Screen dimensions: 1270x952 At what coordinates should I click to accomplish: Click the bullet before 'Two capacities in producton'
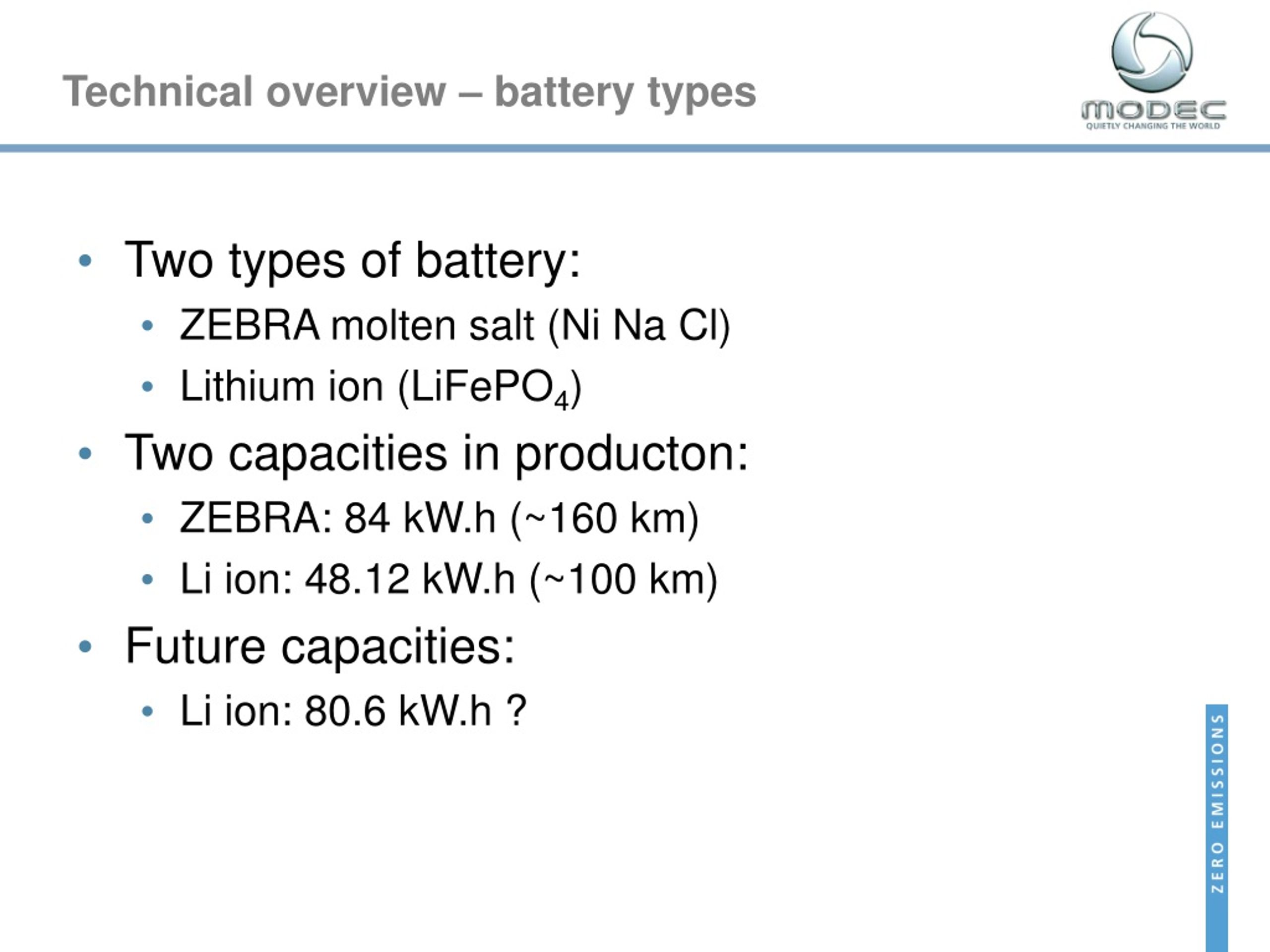85,454
